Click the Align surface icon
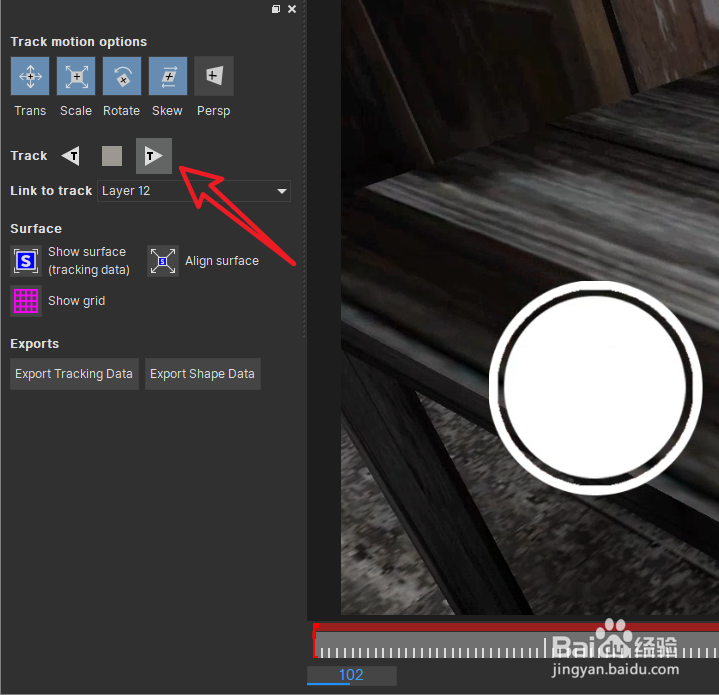 [163, 261]
